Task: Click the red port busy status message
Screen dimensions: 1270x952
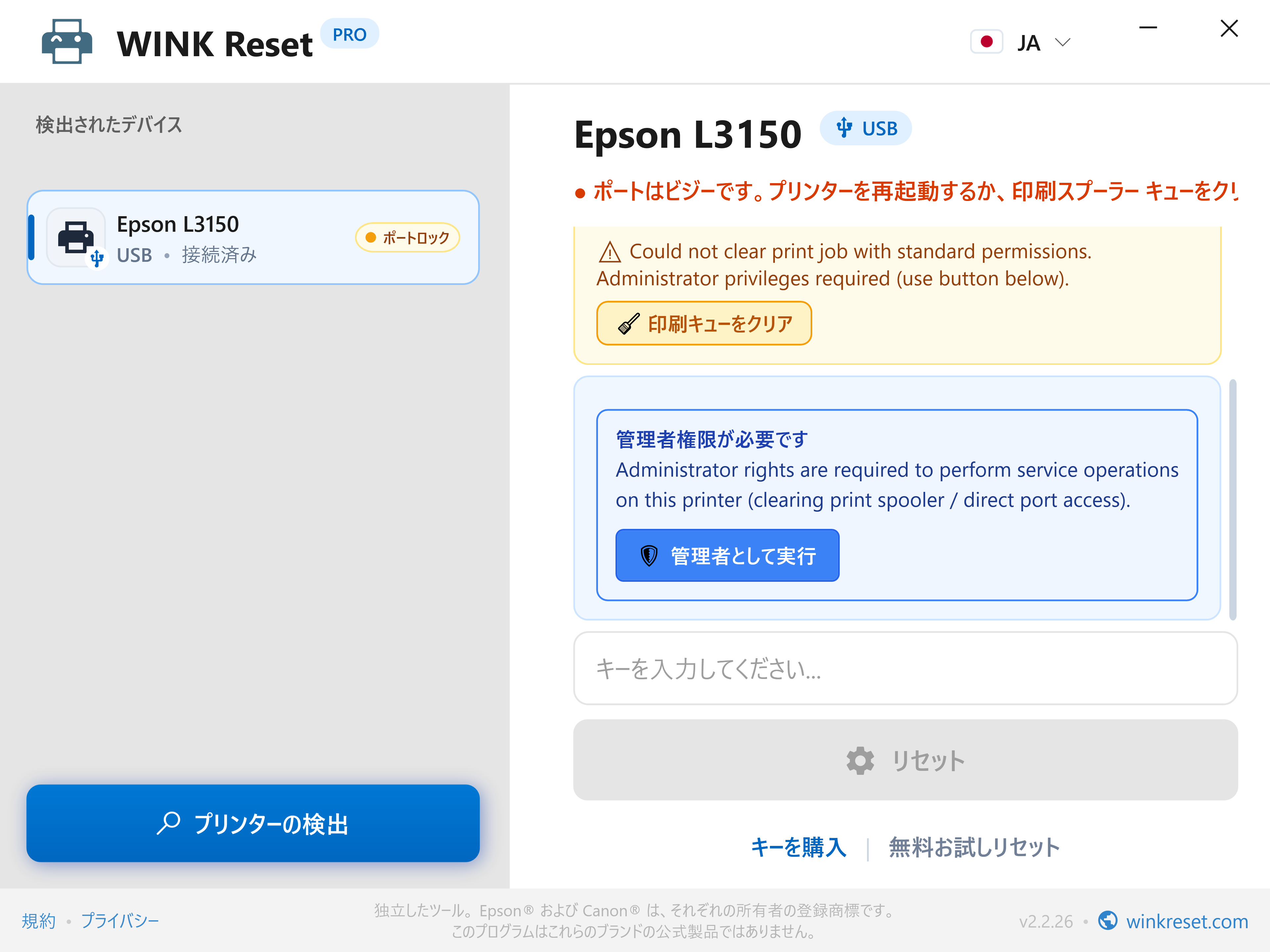Action: coord(907,191)
